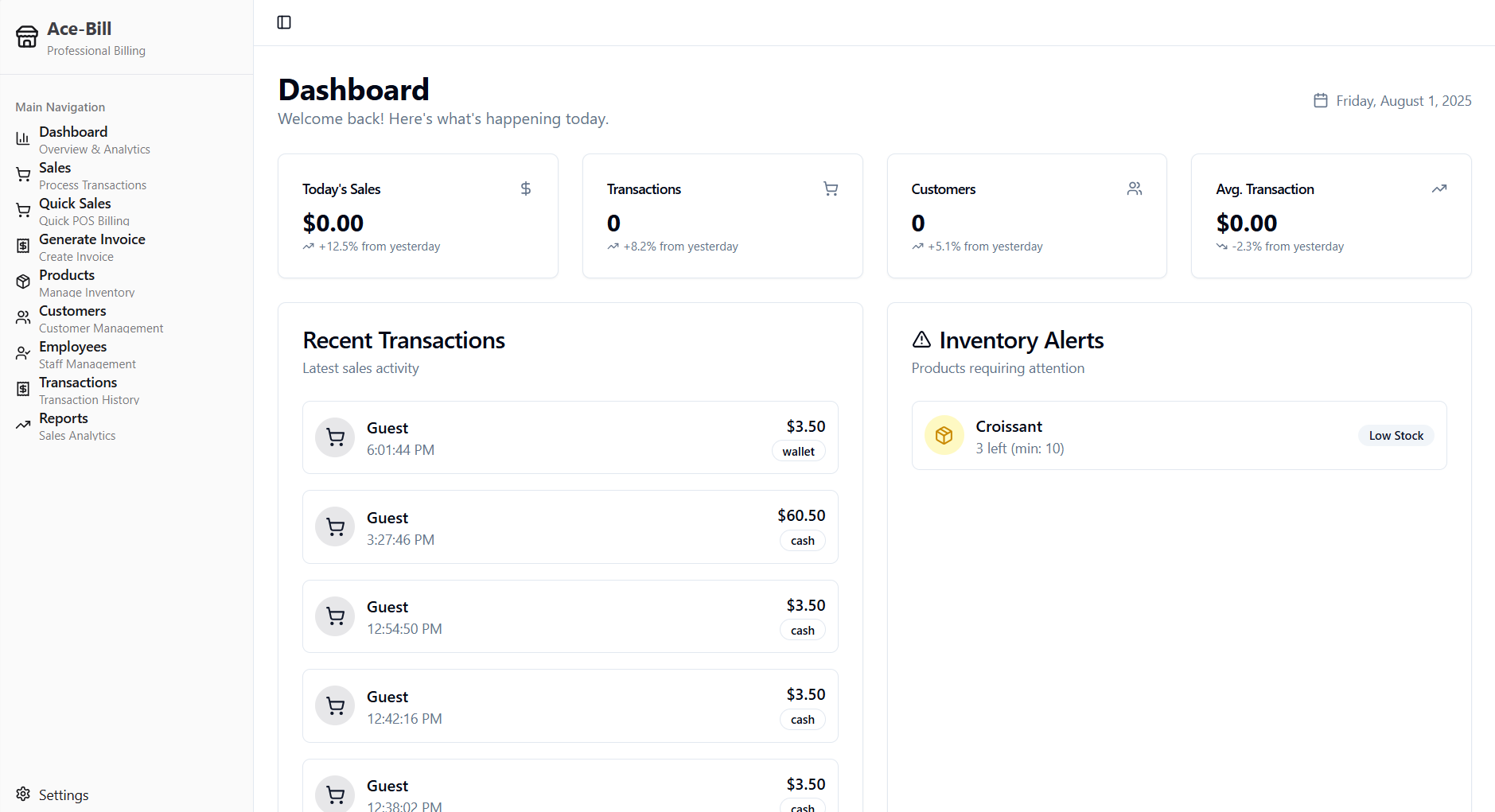Click the Ace-Bill store logo
The height and width of the screenshot is (812, 1495).
click(x=26, y=36)
